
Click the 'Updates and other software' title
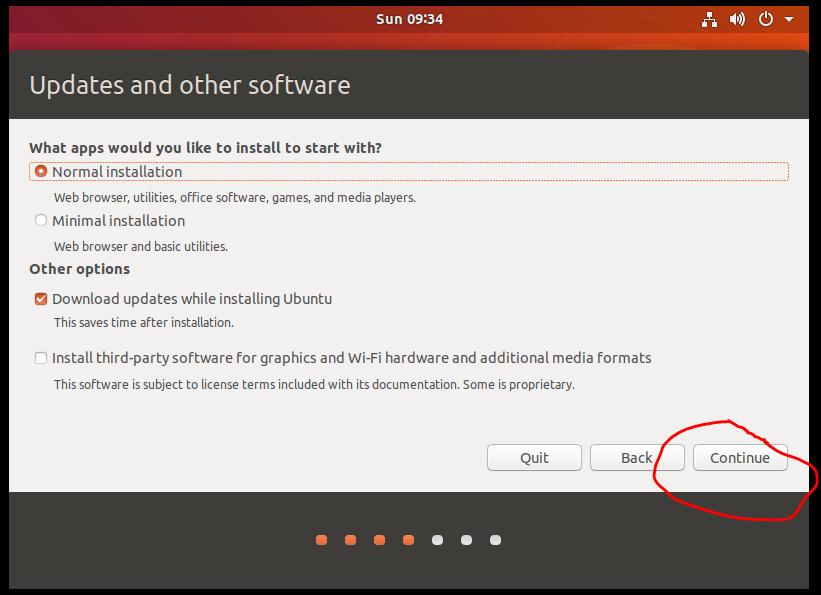[190, 85]
